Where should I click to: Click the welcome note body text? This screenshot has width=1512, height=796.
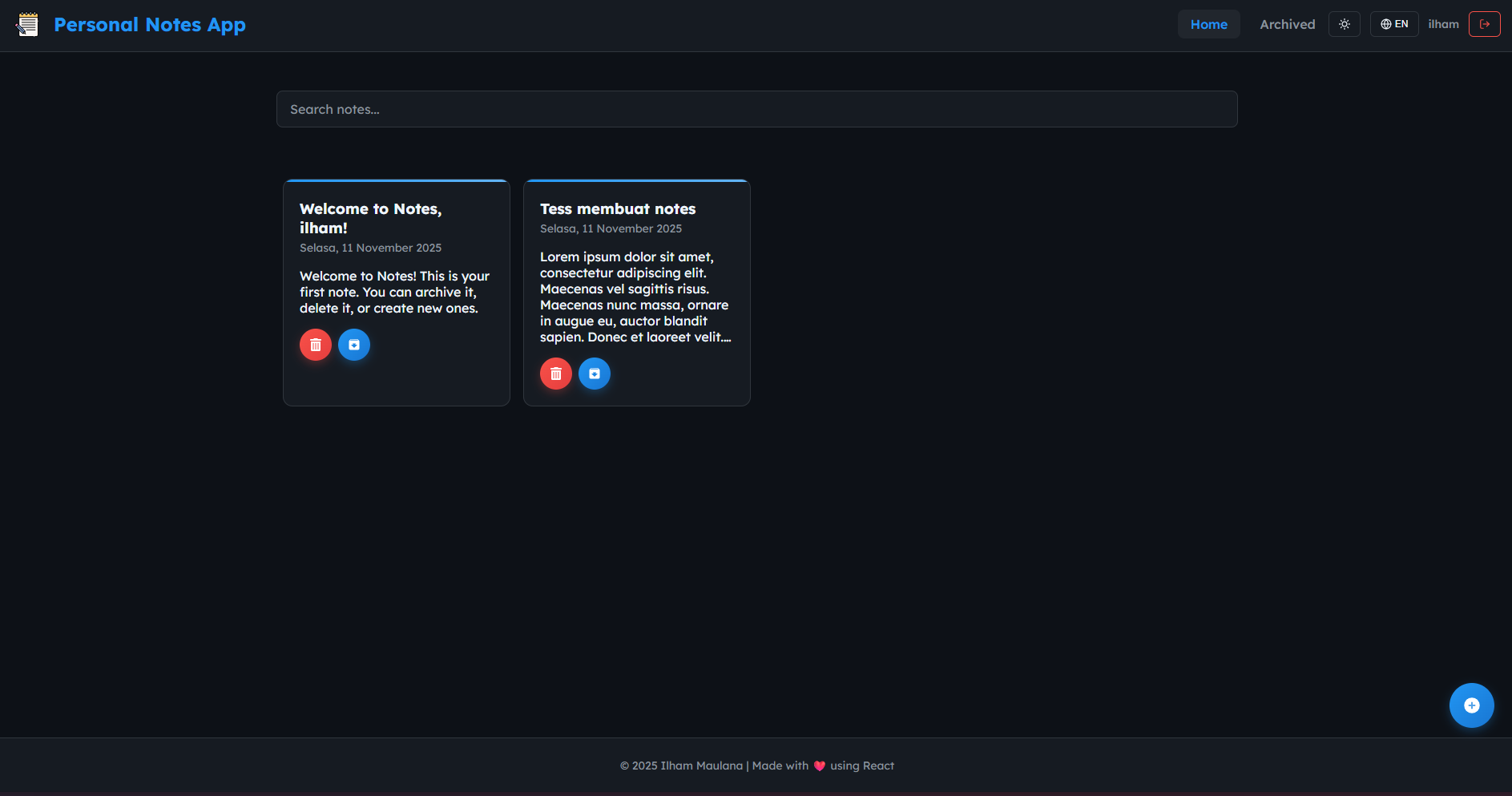click(394, 292)
